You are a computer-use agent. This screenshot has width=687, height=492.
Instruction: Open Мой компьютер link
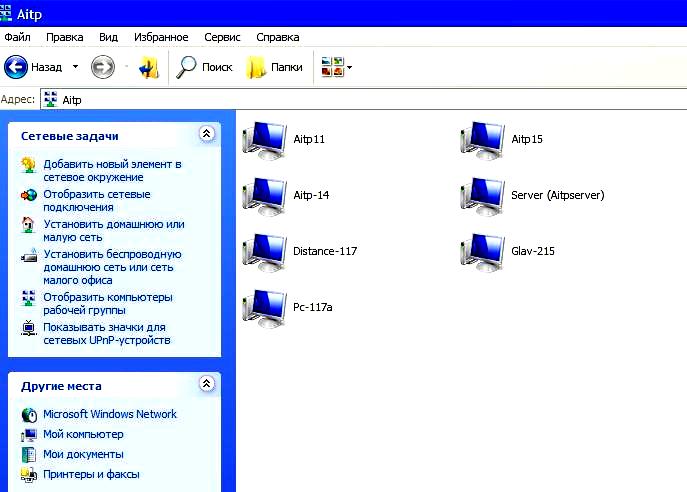[83, 434]
